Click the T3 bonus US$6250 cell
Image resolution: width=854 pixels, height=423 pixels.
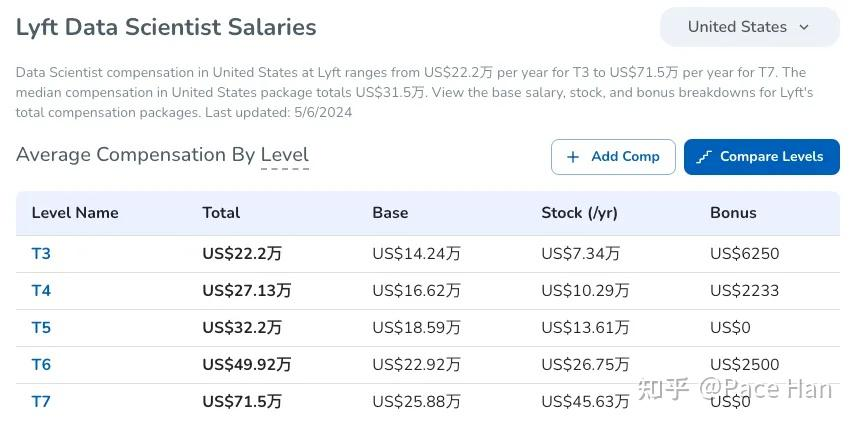pyautogui.click(x=744, y=254)
